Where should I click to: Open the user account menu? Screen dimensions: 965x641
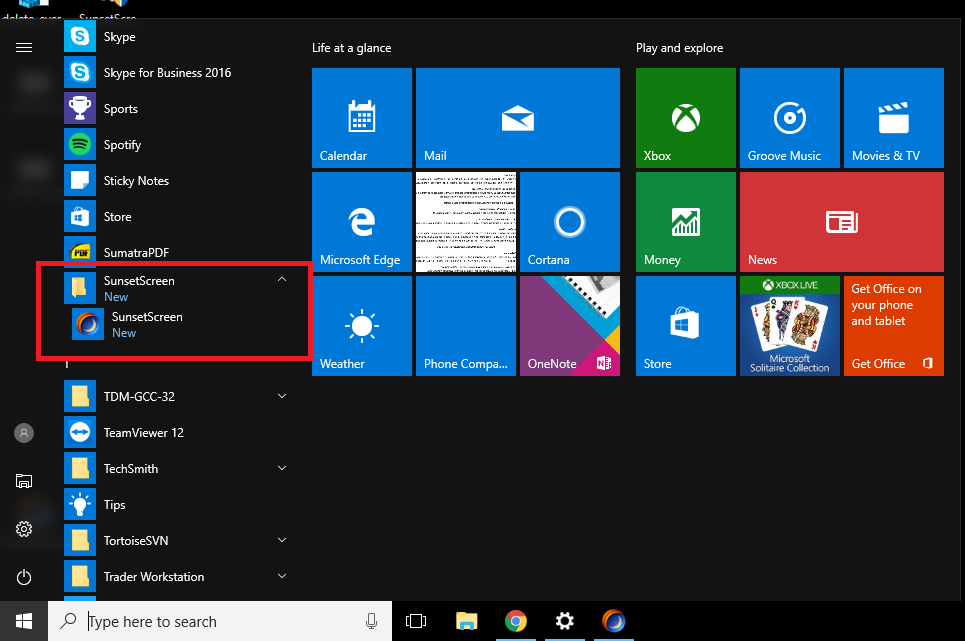24,433
